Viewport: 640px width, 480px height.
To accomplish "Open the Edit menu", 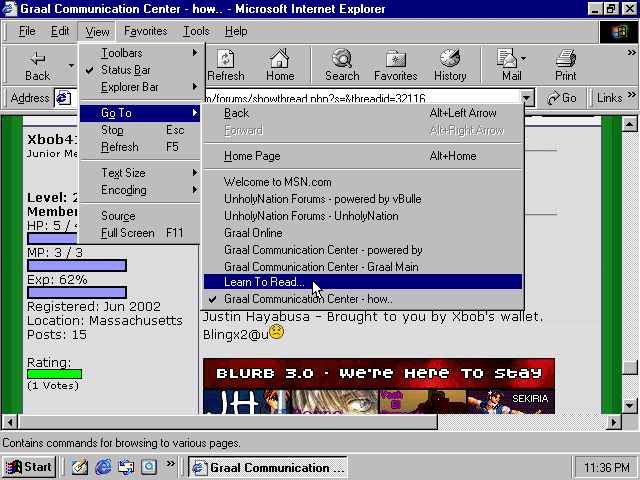I will pos(60,31).
